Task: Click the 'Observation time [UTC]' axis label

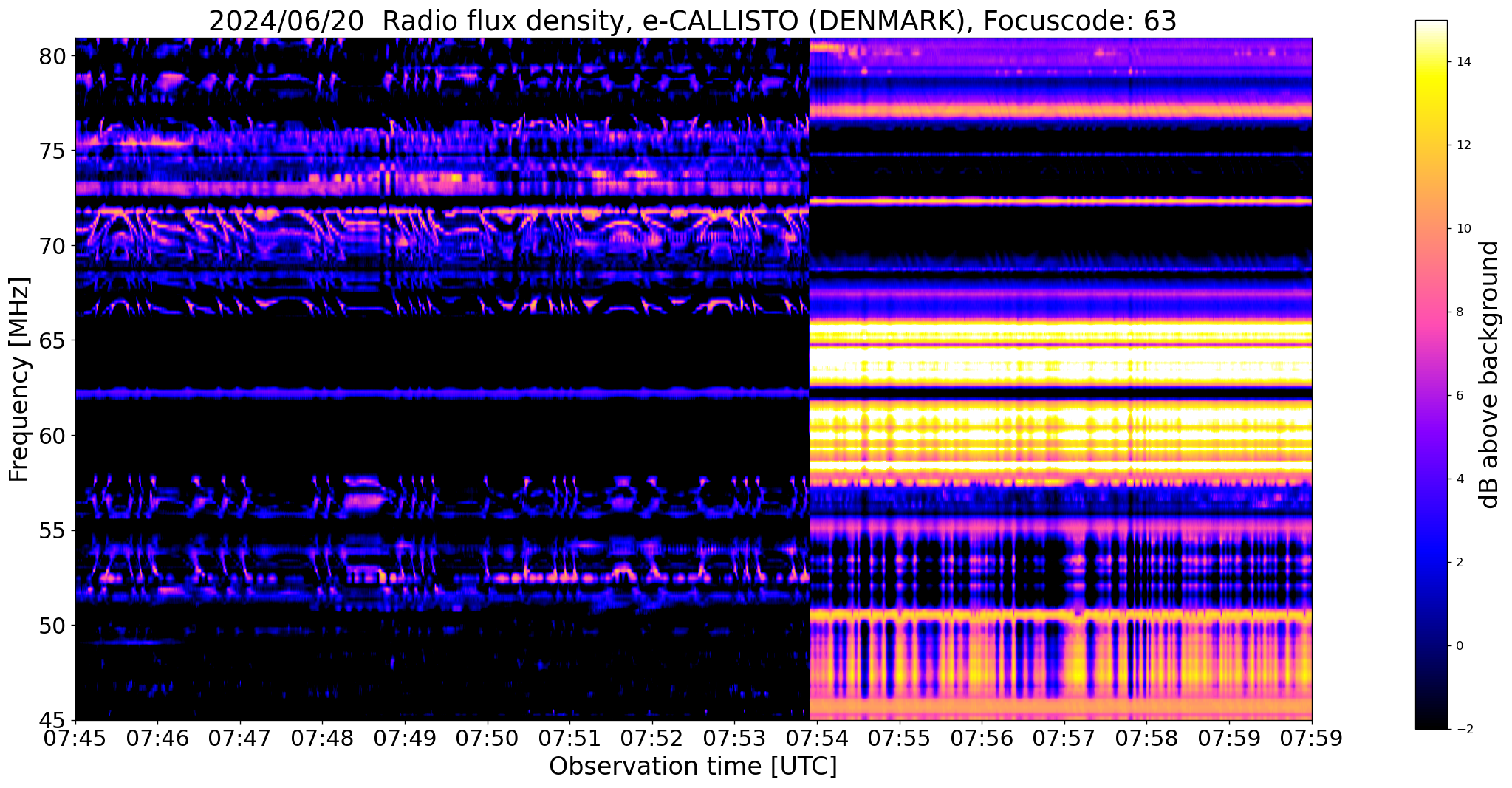Action: [693, 766]
